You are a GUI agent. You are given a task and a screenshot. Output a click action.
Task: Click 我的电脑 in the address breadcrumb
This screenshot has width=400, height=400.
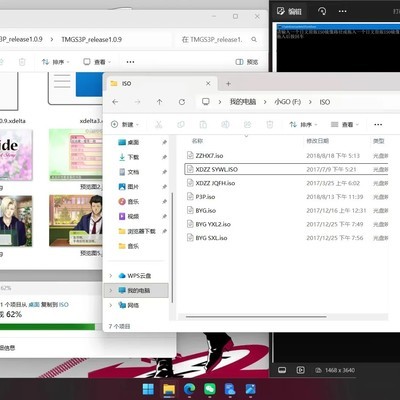[243, 102]
